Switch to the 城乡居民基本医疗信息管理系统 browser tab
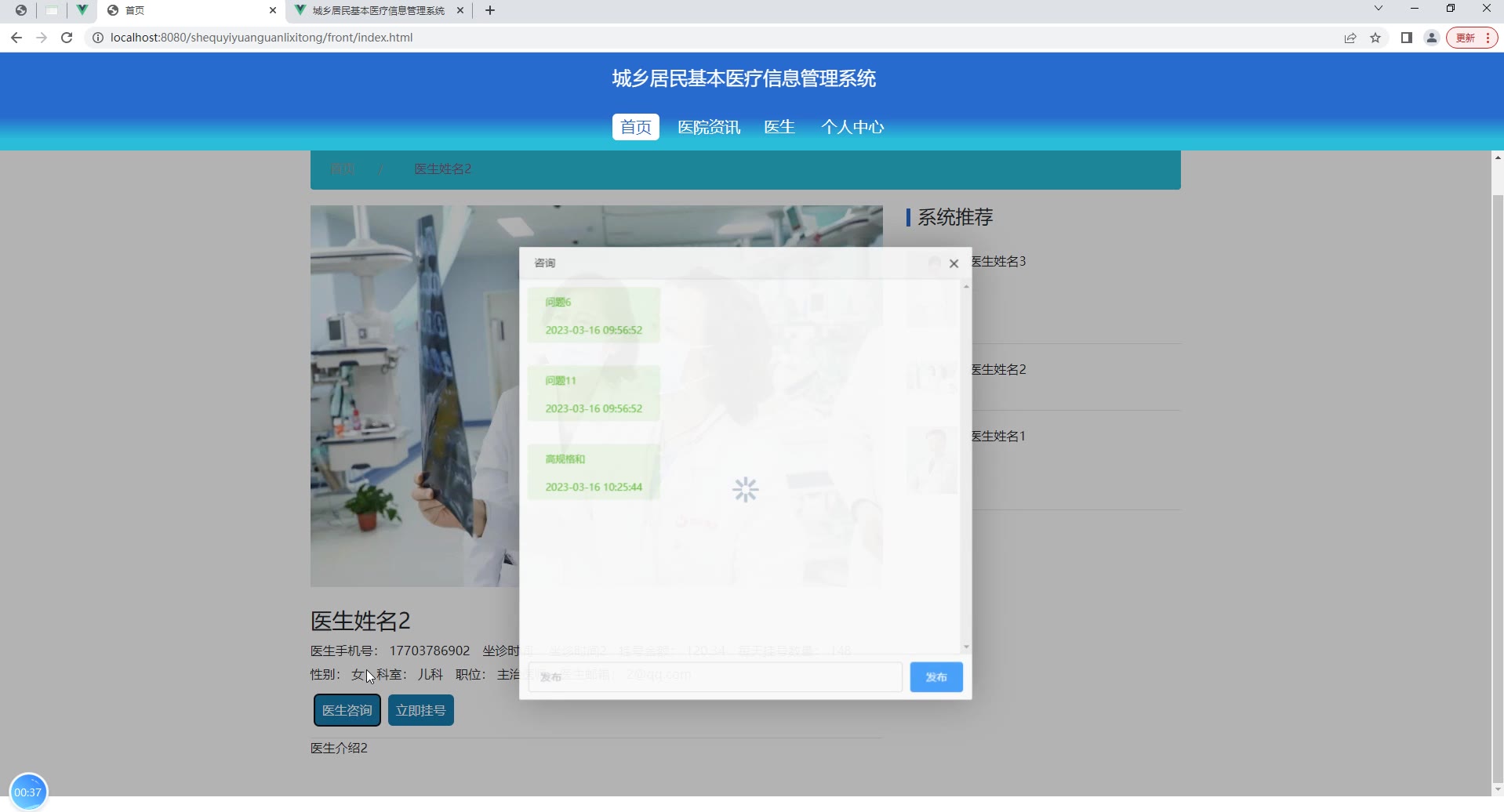Image resolution: width=1504 pixels, height=812 pixels. tap(378, 10)
